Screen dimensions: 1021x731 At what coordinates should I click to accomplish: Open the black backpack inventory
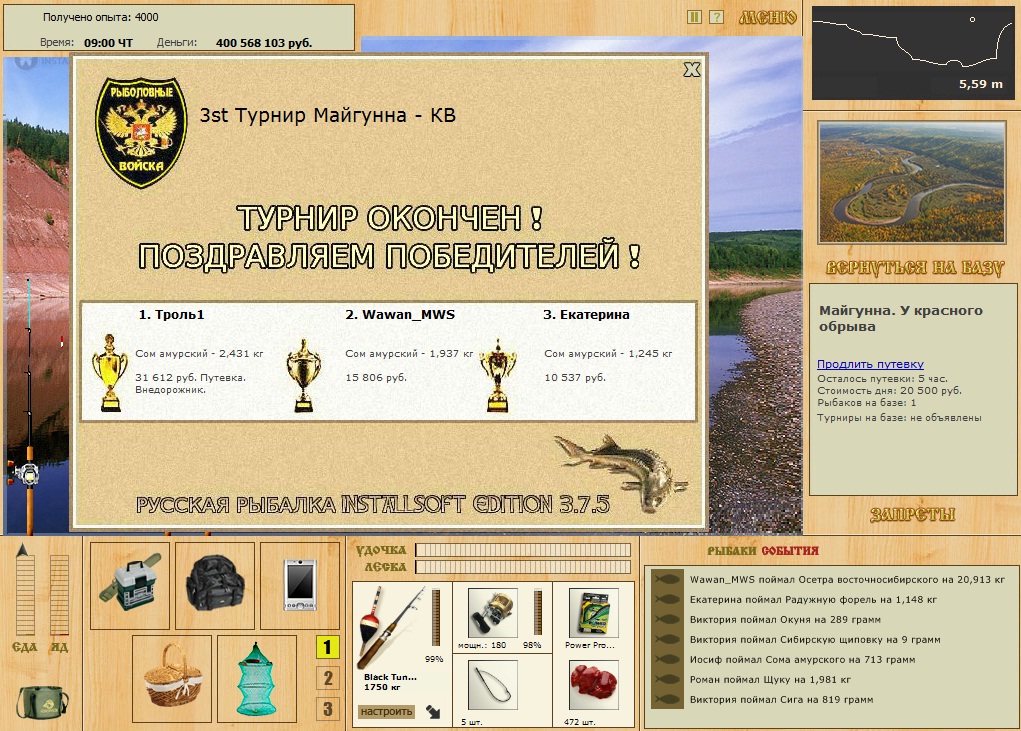(215, 585)
